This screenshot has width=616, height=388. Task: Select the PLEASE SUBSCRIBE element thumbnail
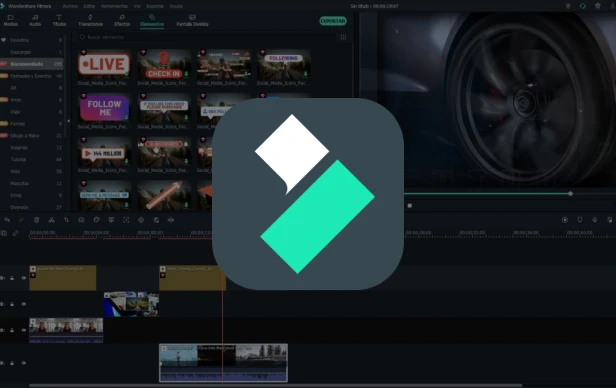point(164,108)
